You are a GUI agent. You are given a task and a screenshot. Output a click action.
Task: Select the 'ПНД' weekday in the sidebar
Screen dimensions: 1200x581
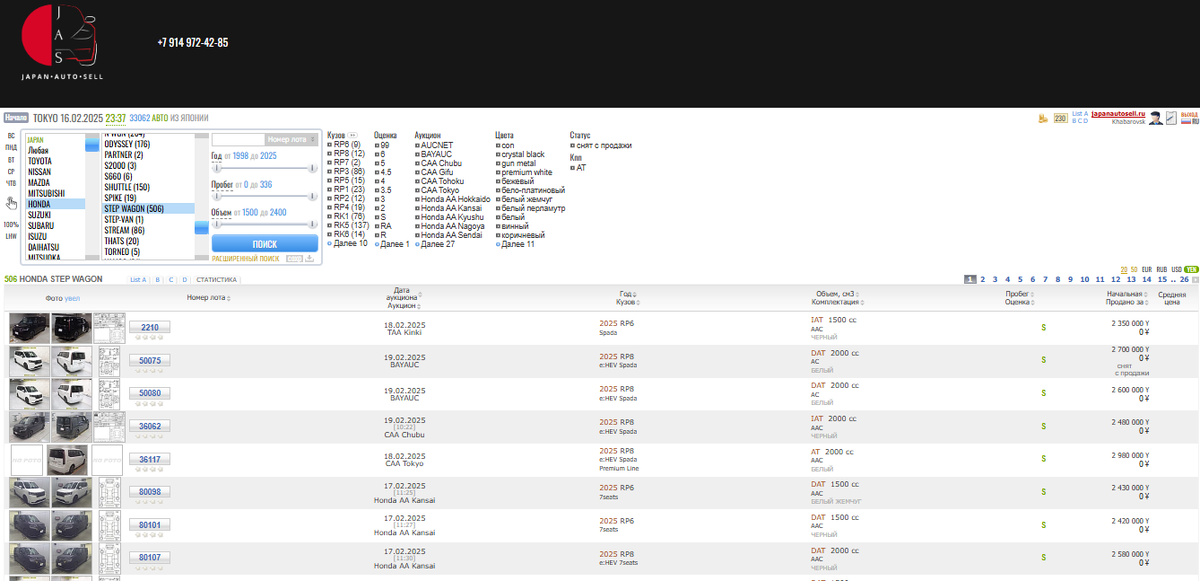10,147
